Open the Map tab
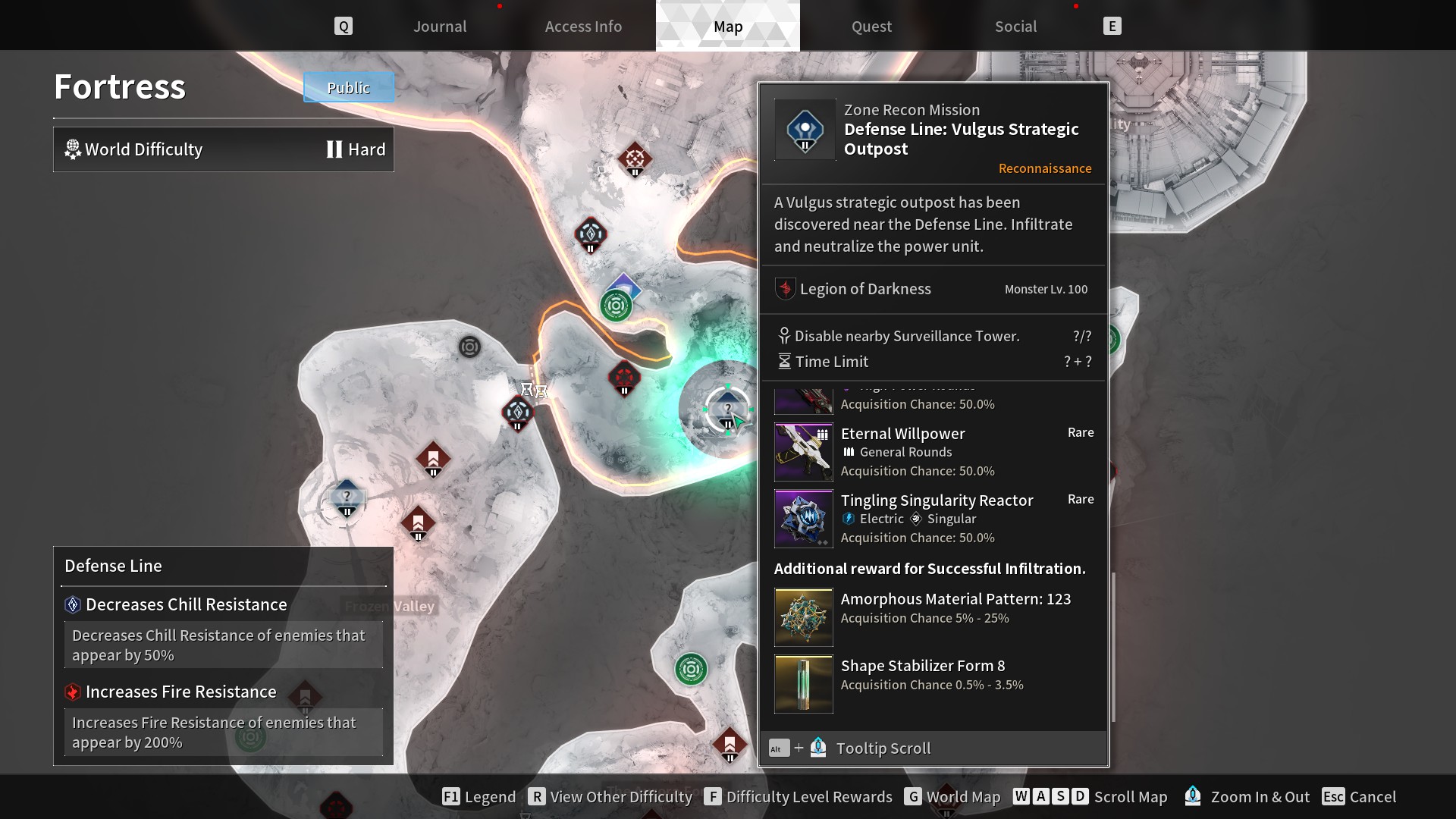This screenshot has height=819, width=1456. [728, 25]
